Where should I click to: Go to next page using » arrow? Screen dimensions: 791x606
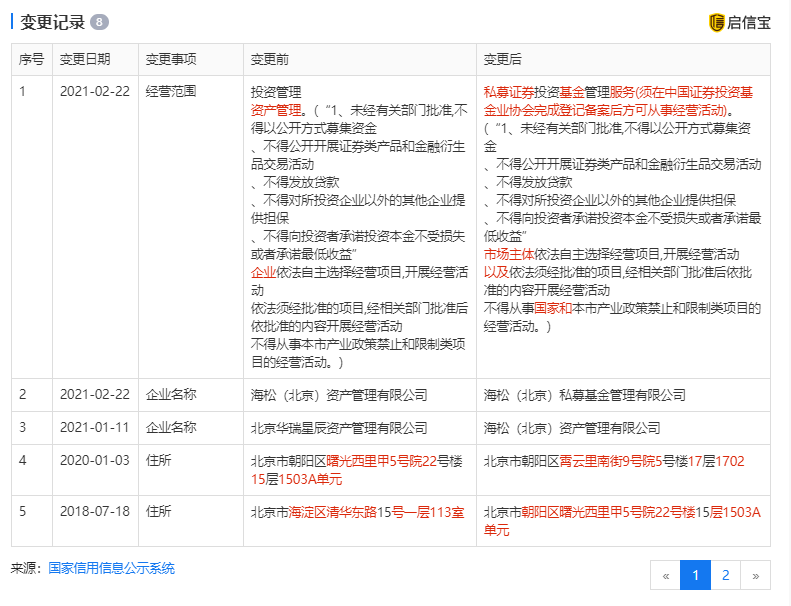[x=755, y=575]
